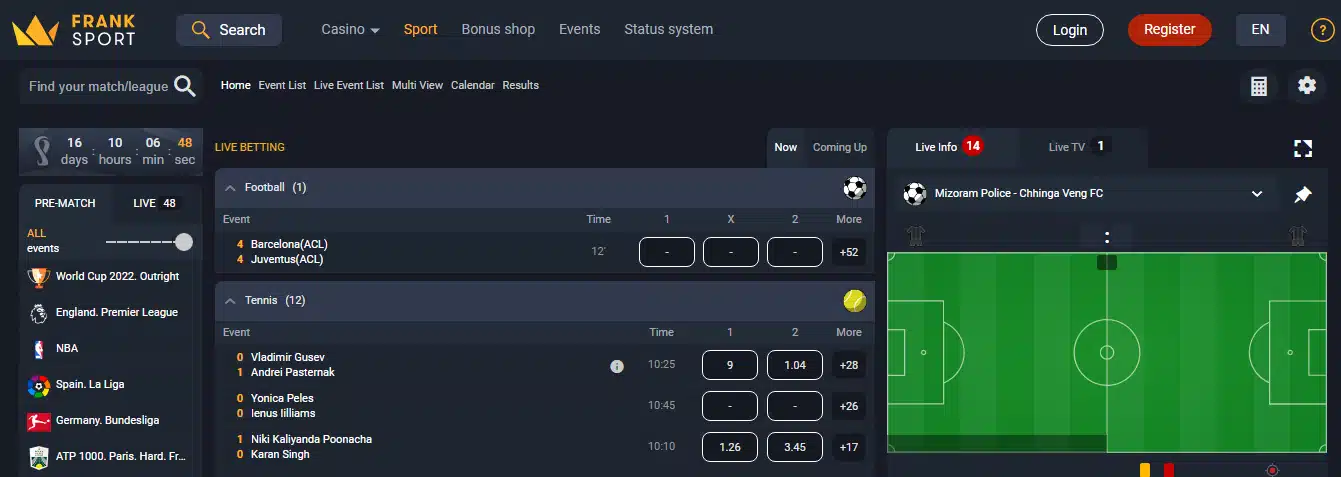Click the ATP 1000 Paris tournament icon
The width and height of the screenshot is (1341, 477).
39,457
